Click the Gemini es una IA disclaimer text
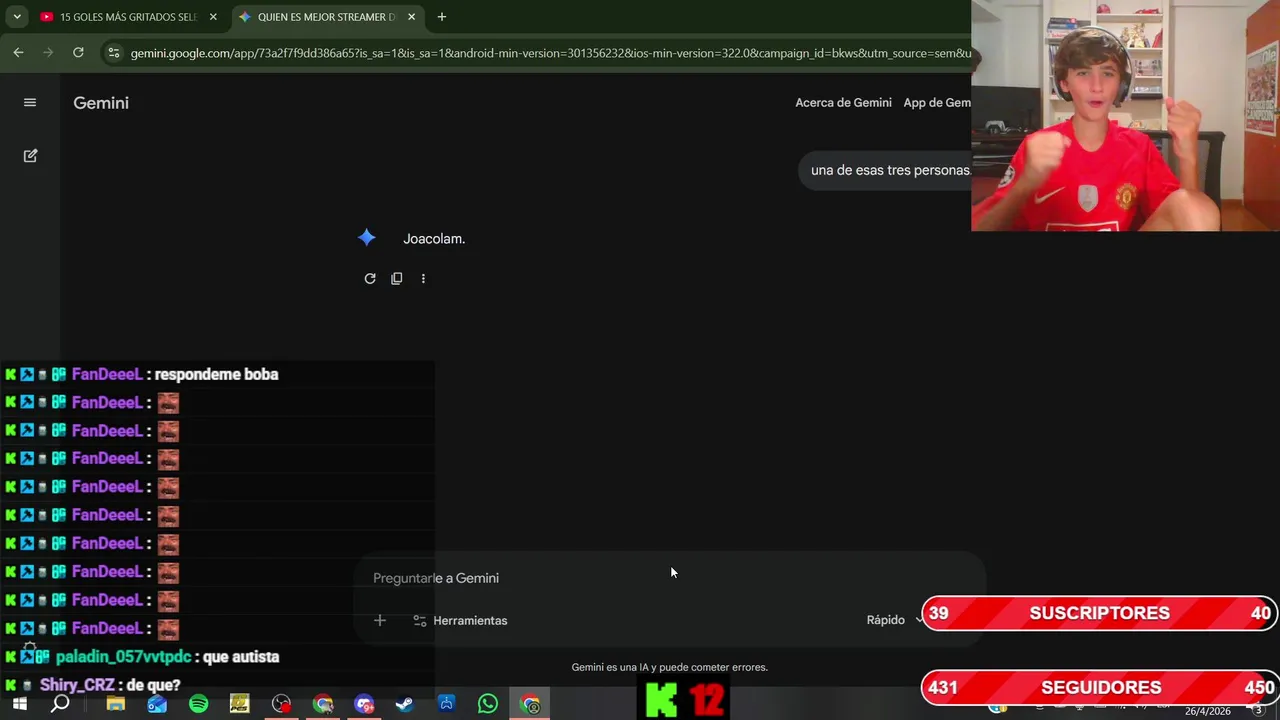This screenshot has height=720, width=1280. [670, 667]
